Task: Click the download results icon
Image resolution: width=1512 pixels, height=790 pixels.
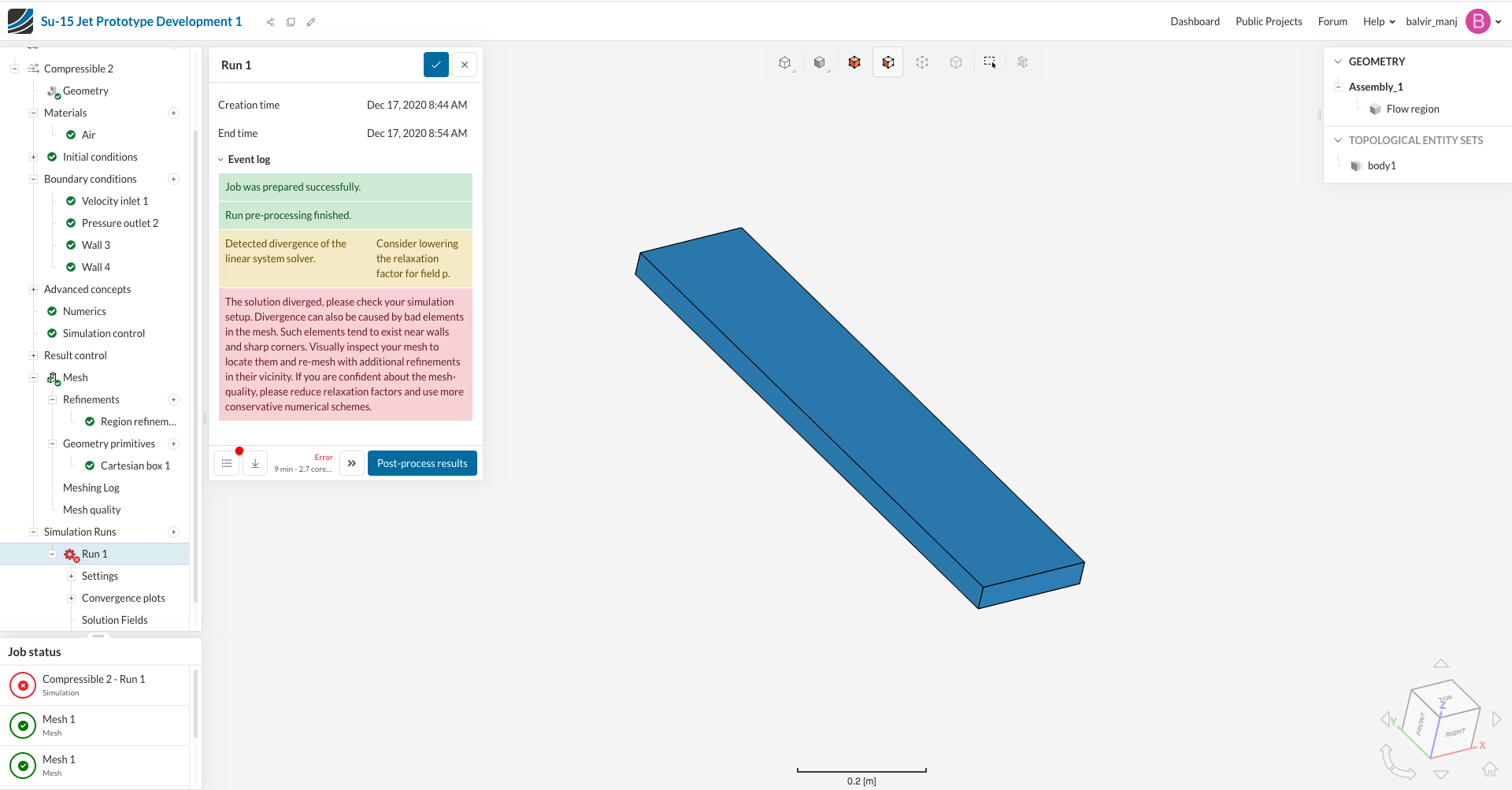Action: pyautogui.click(x=255, y=463)
